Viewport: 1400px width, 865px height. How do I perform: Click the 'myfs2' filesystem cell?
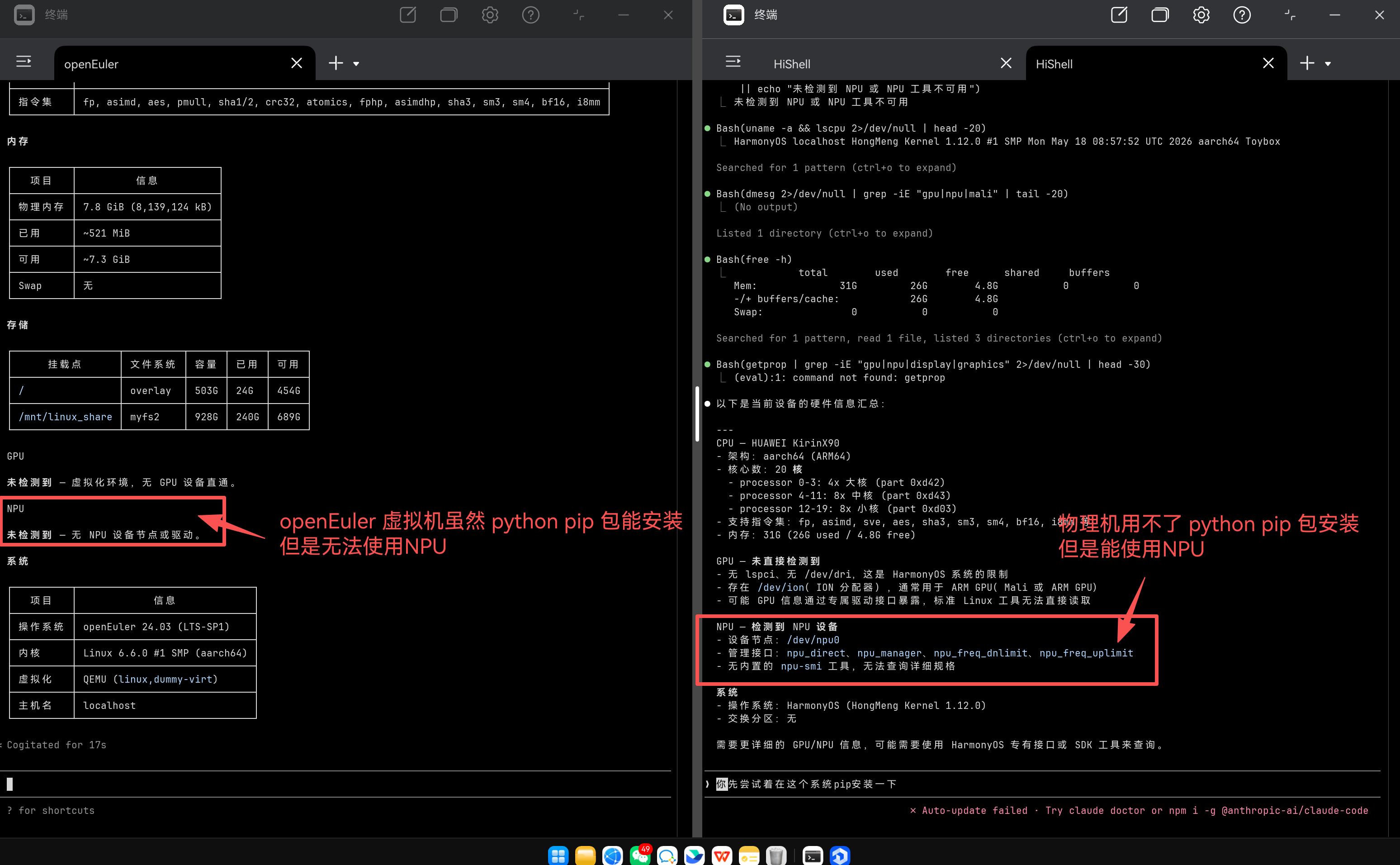[x=153, y=417]
